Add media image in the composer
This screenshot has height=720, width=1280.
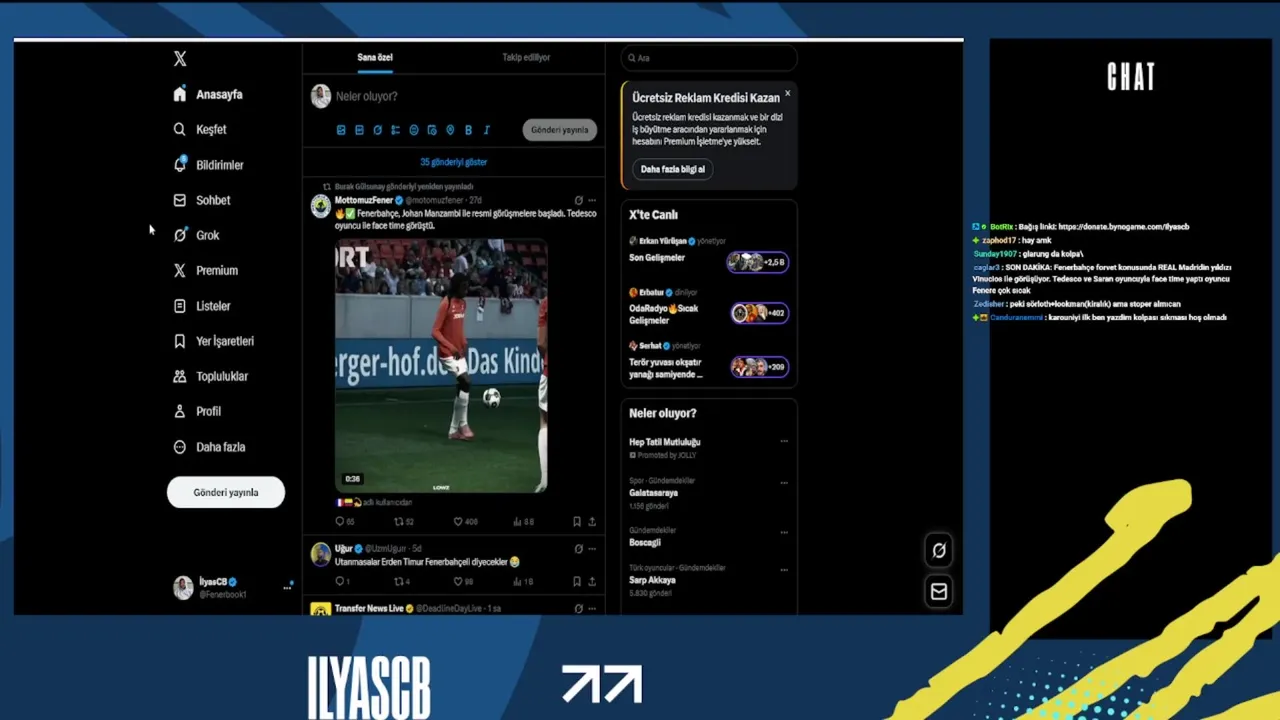coord(341,130)
